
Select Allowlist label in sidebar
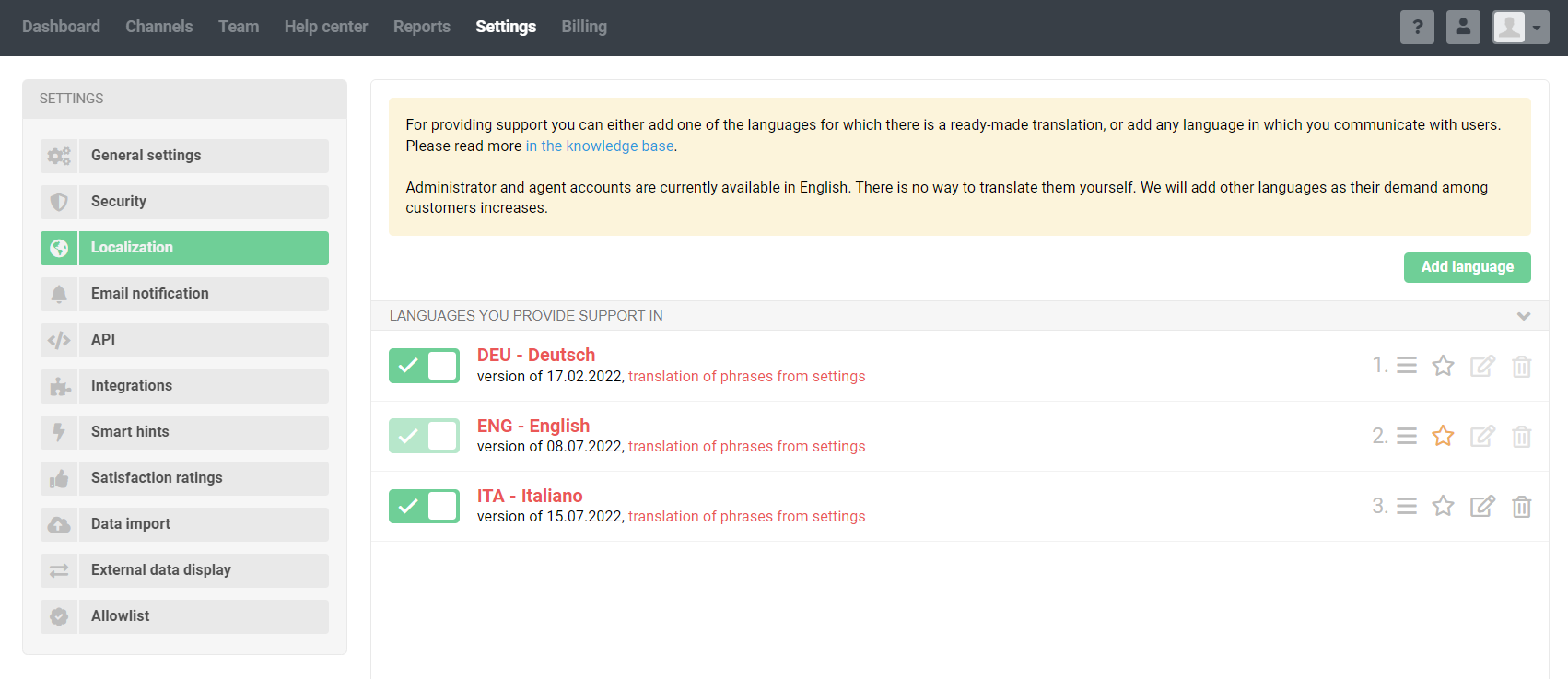121,616
